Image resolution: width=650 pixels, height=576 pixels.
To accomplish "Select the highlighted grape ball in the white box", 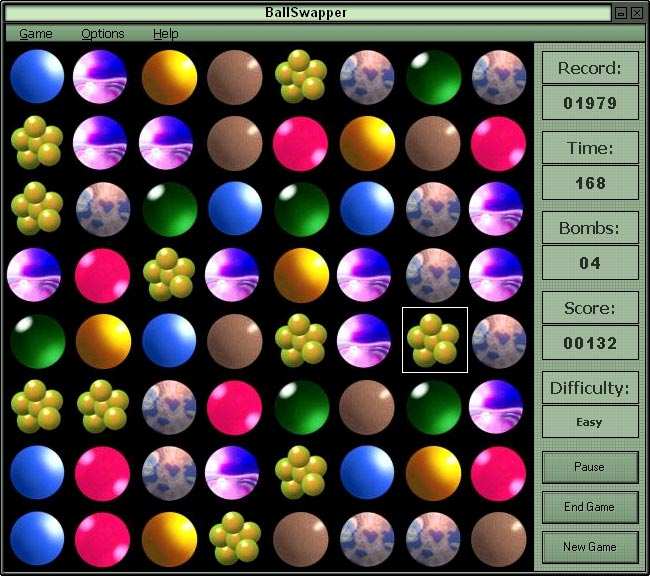I will pos(433,341).
